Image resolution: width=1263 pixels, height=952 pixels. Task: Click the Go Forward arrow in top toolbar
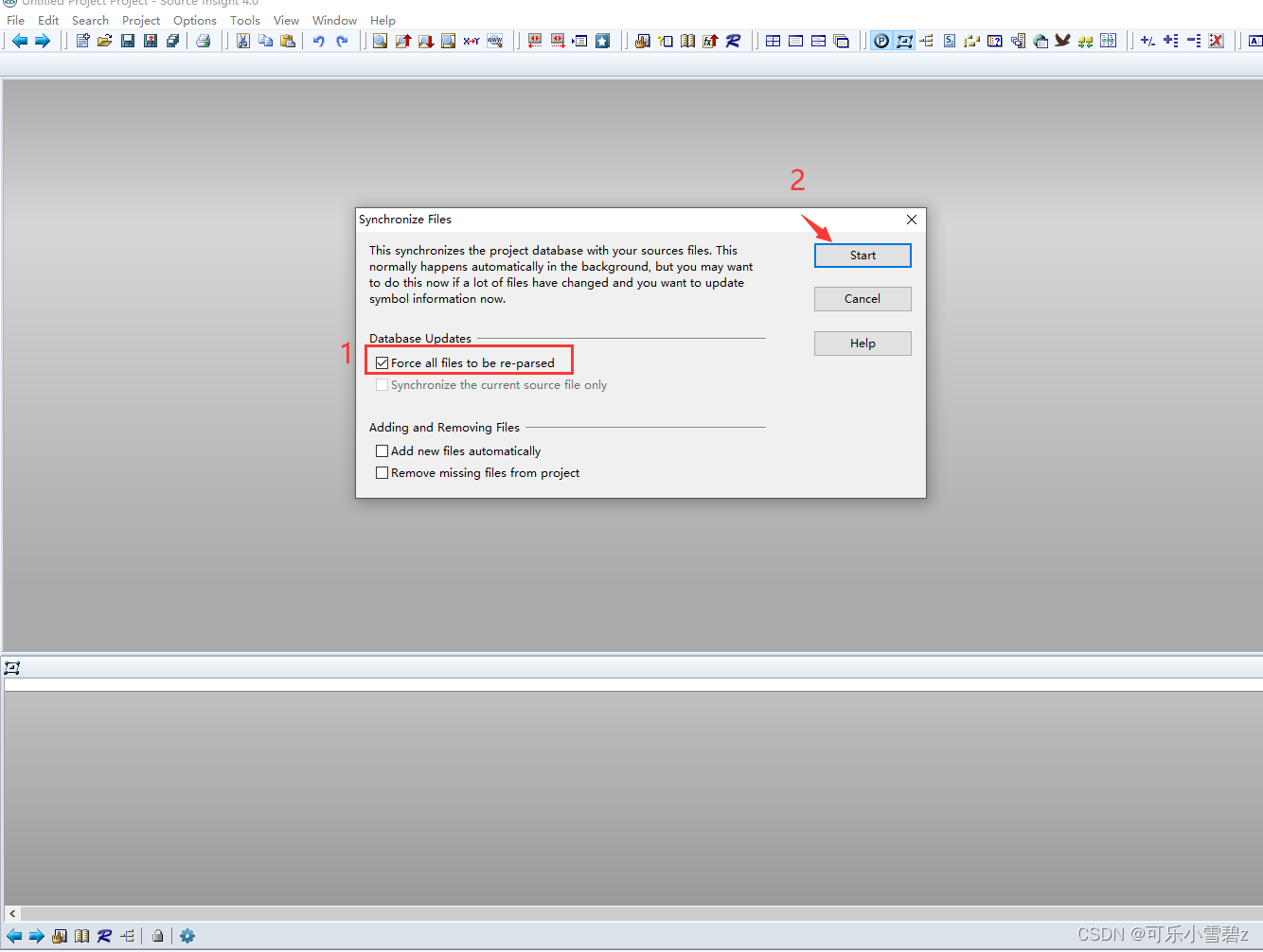click(x=43, y=41)
